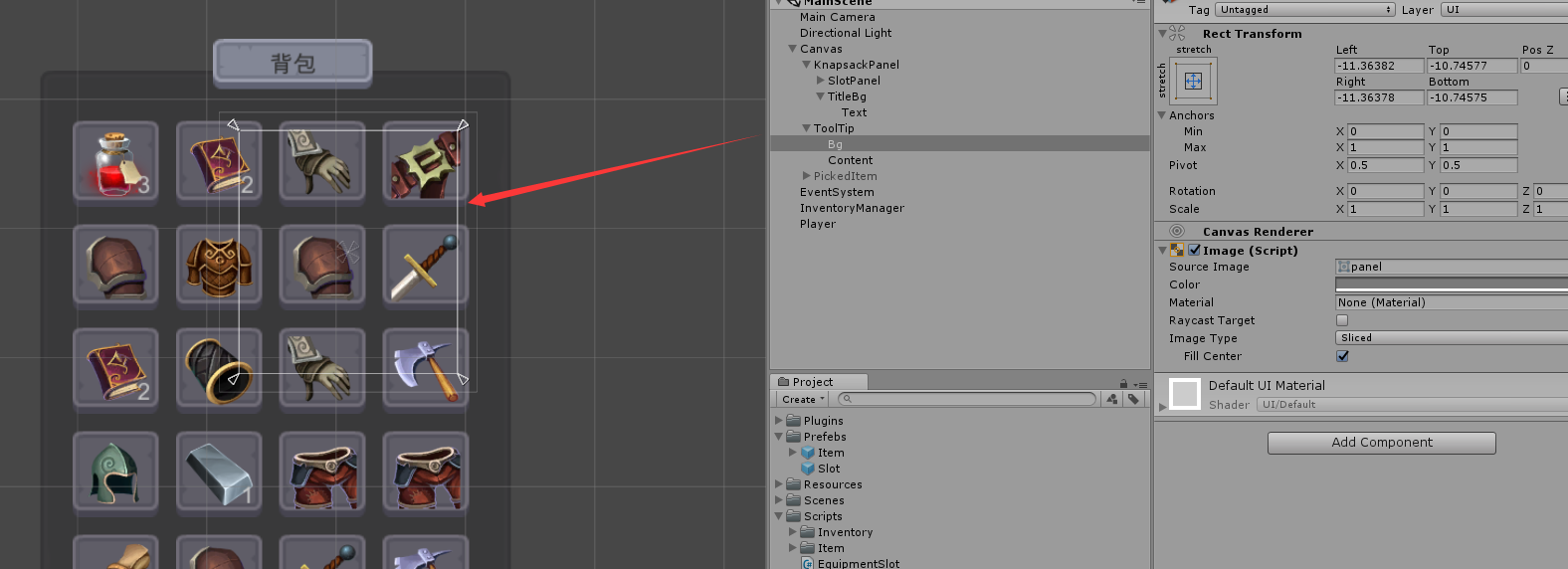Viewport: 1568px width, 569px height.
Task: Click the Canvas Renderer component icon
Action: pyautogui.click(x=1177, y=231)
